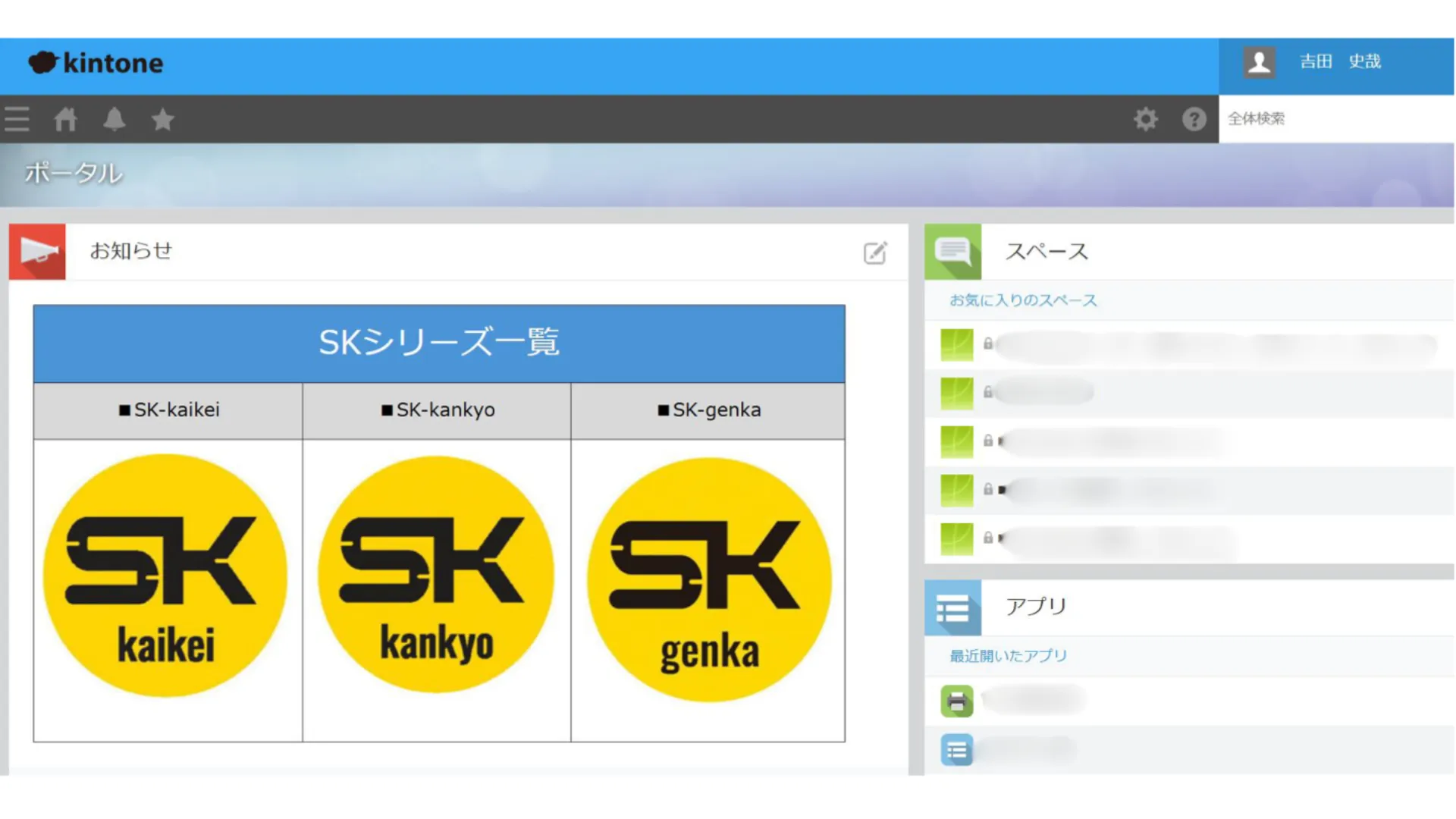This screenshot has width=1456, height=819.
Task: Open the hamburger menu icon
Action: (17, 119)
